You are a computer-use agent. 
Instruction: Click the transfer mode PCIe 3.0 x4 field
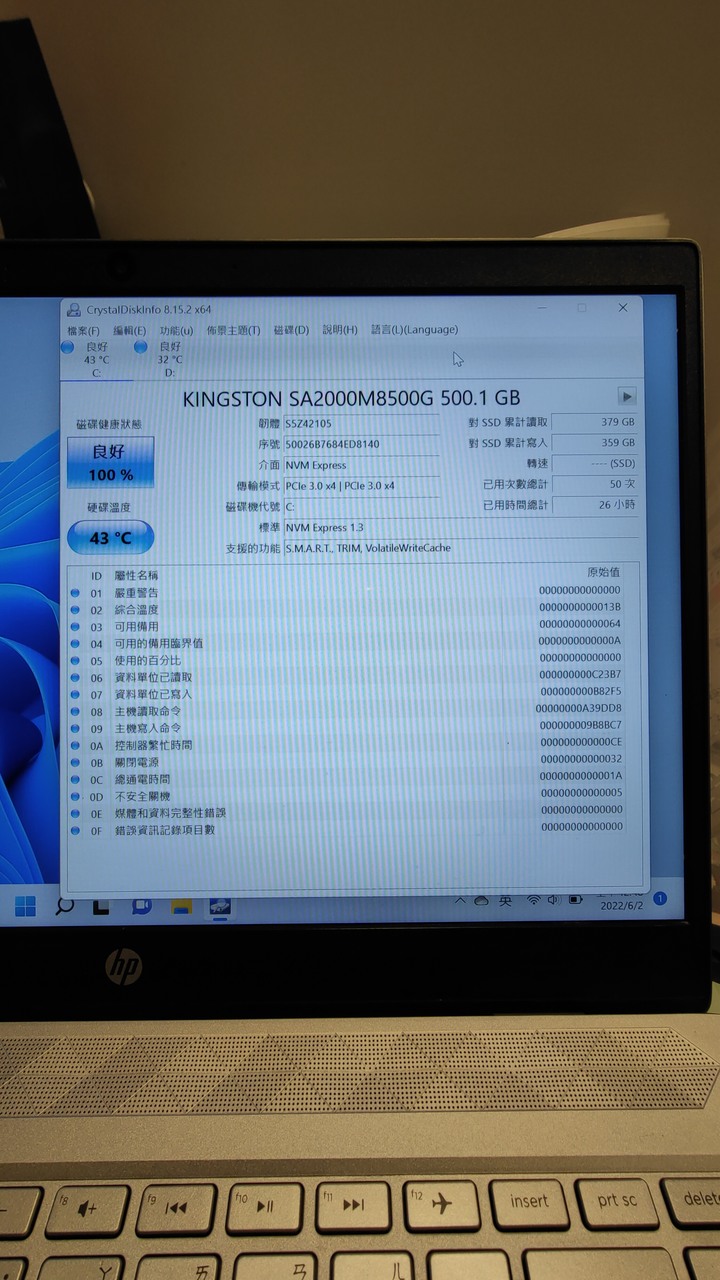pos(361,486)
